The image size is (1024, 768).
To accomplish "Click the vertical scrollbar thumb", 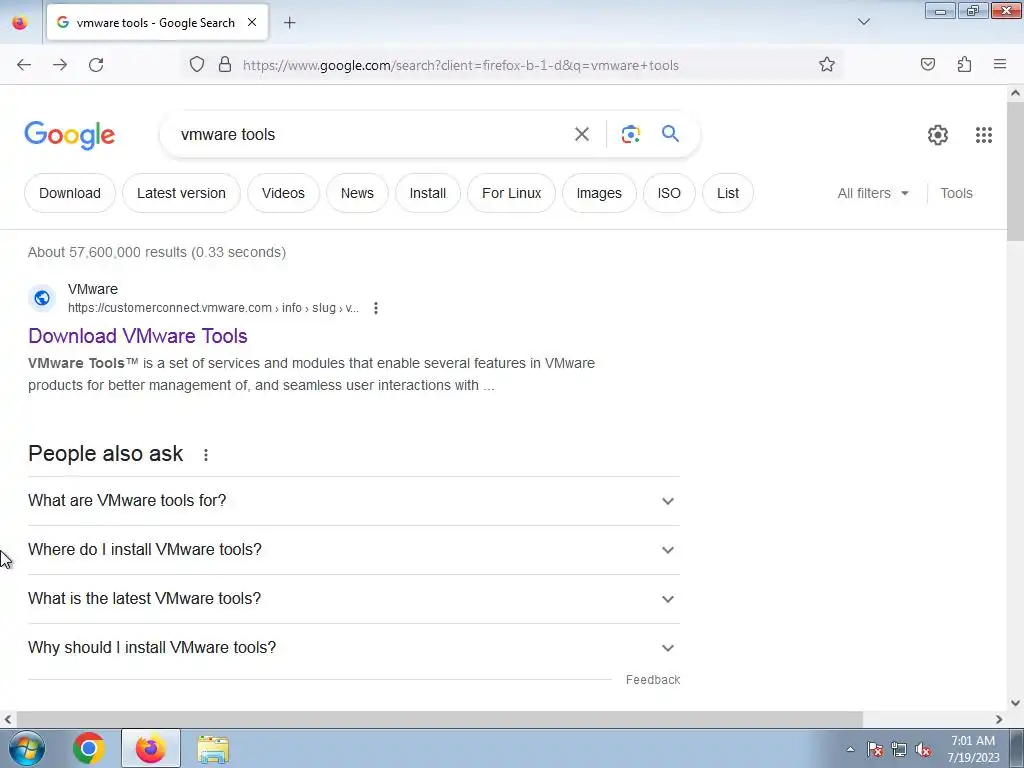I will (1015, 171).
